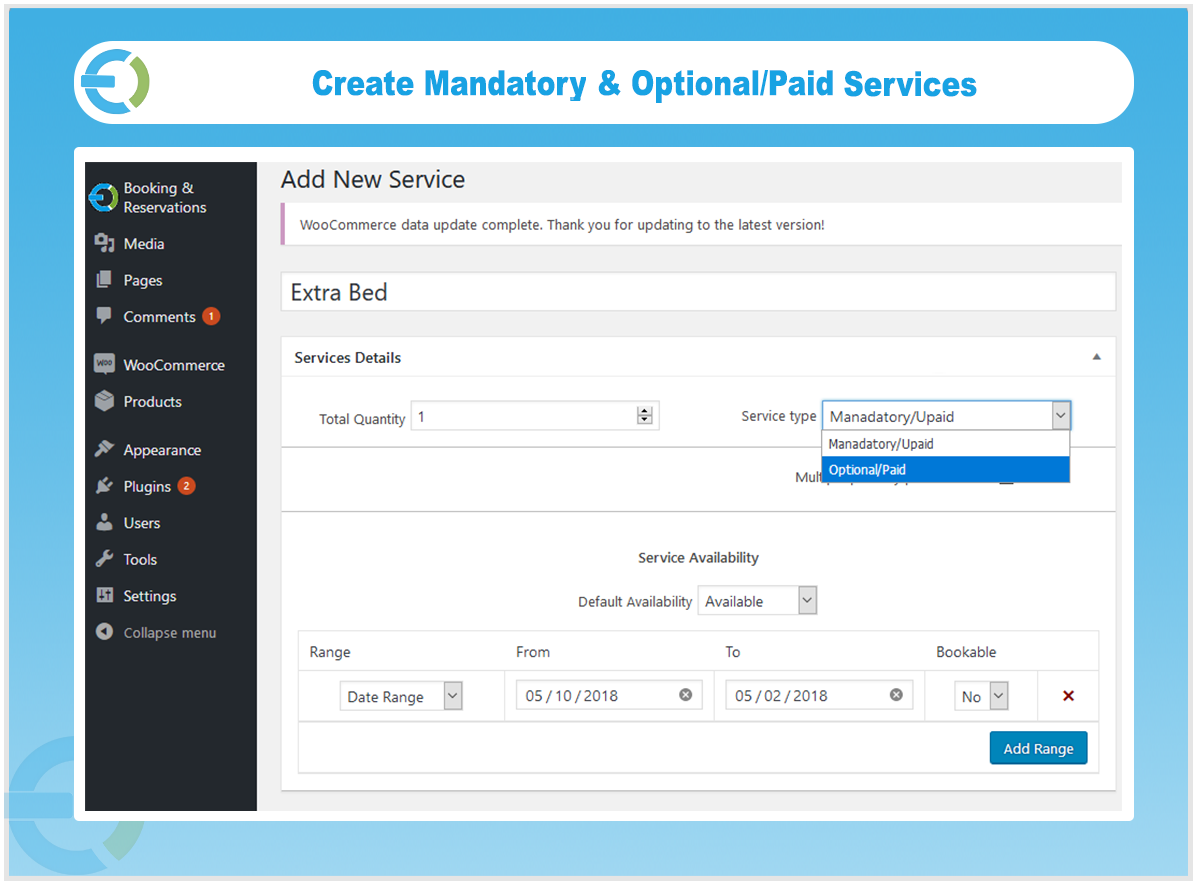Click the Appearance paintbrush icon
Image resolution: width=1197 pixels, height=886 pixels.
[105, 449]
